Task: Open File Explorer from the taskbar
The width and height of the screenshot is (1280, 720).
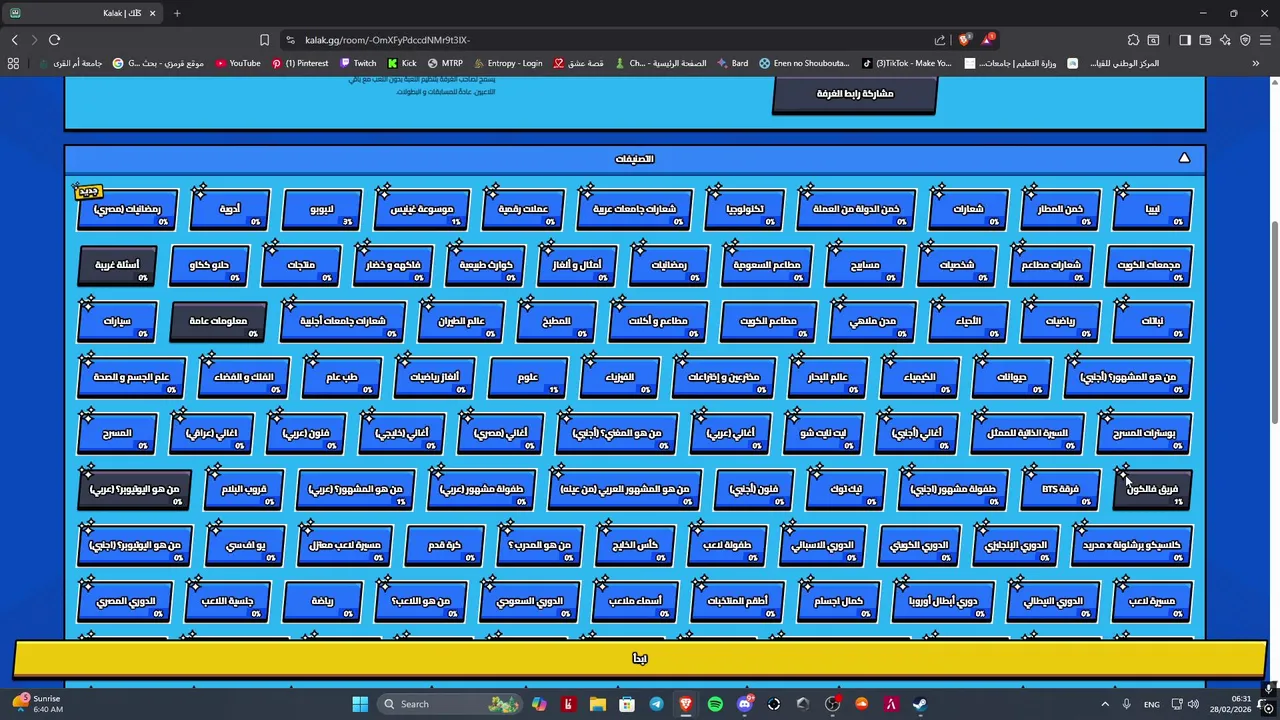Action: tap(597, 704)
